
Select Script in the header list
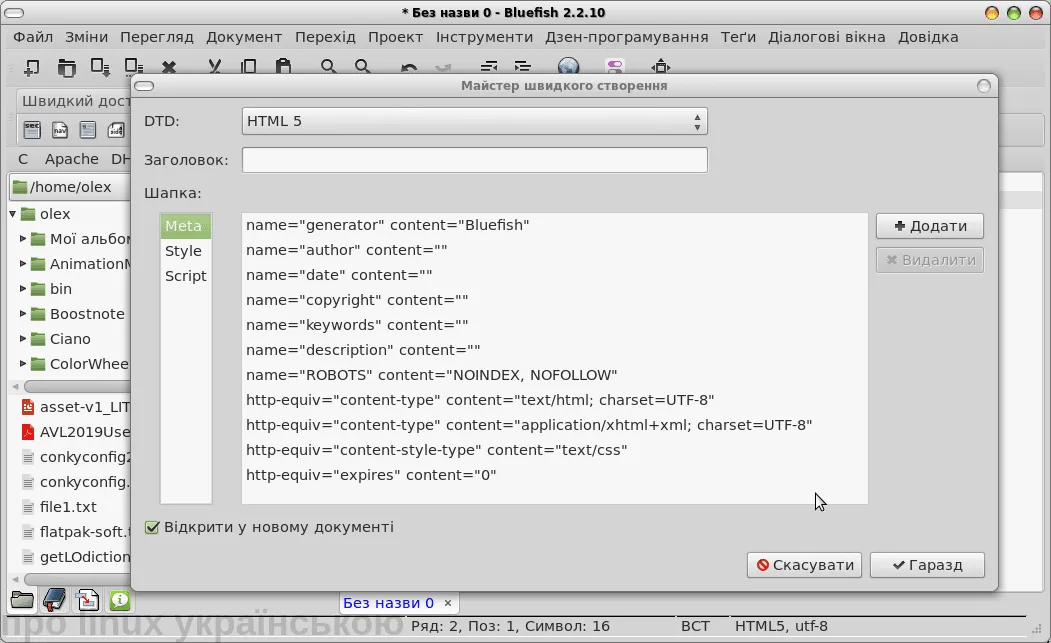click(186, 276)
